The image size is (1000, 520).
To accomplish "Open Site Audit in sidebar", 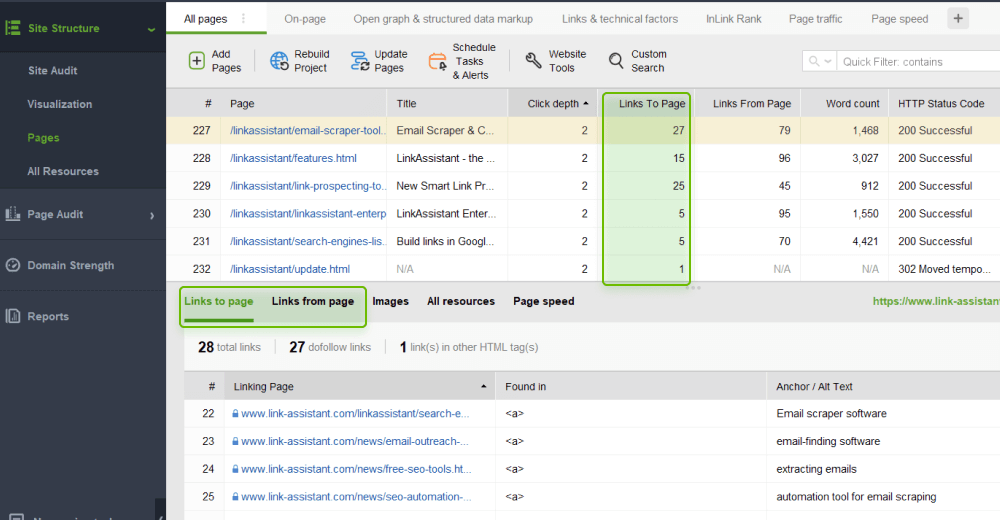I will pos(52,70).
